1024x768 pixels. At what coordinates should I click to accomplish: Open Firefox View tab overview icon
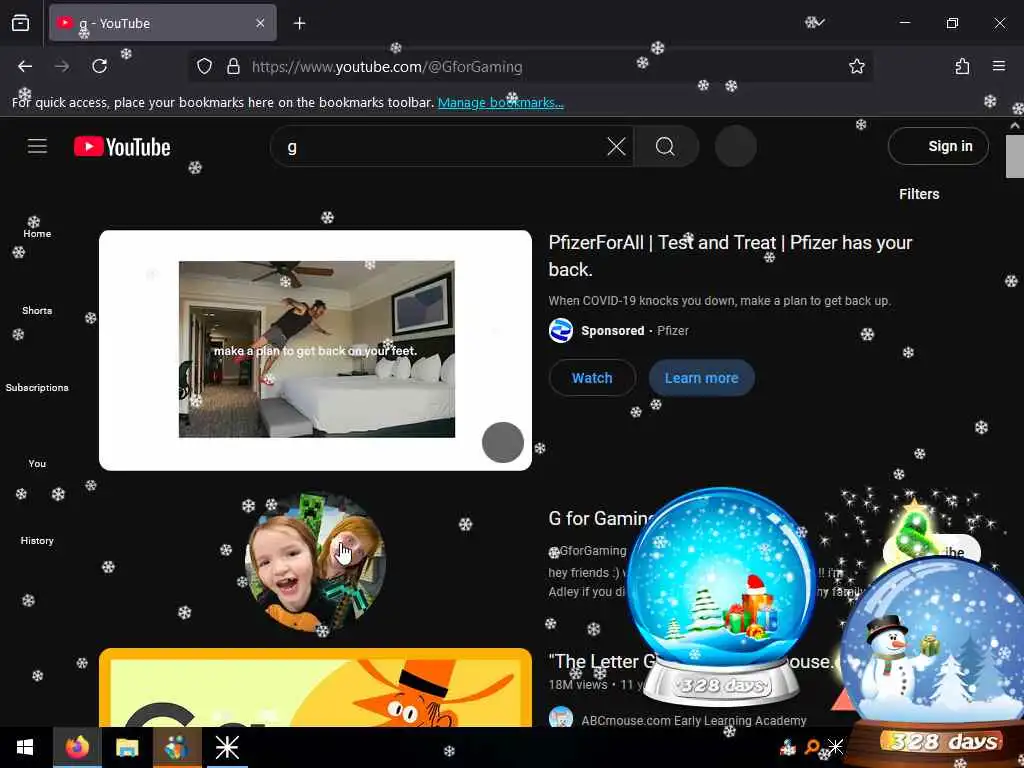tap(21, 24)
